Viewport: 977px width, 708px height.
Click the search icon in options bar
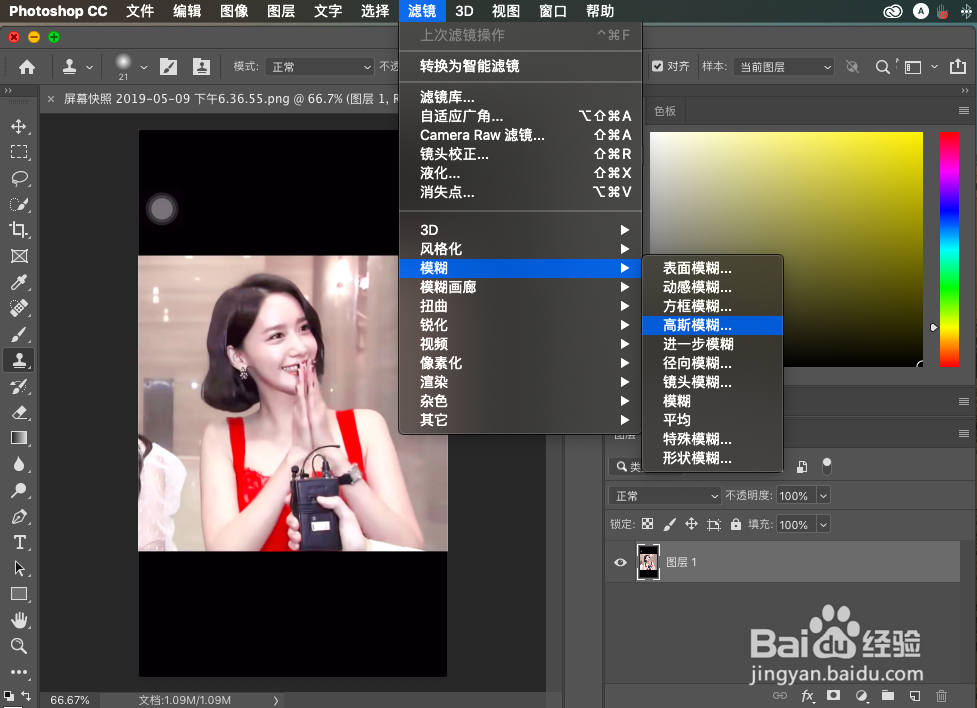click(x=882, y=67)
